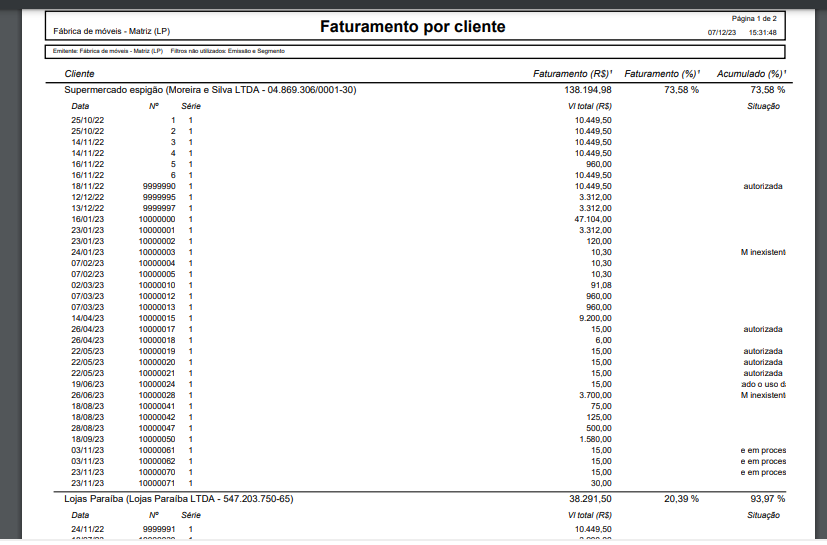The width and height of the screenshot is (827, 545).
Task: Click autorizada status for invoice 9999990
Action: click(763, 186)
